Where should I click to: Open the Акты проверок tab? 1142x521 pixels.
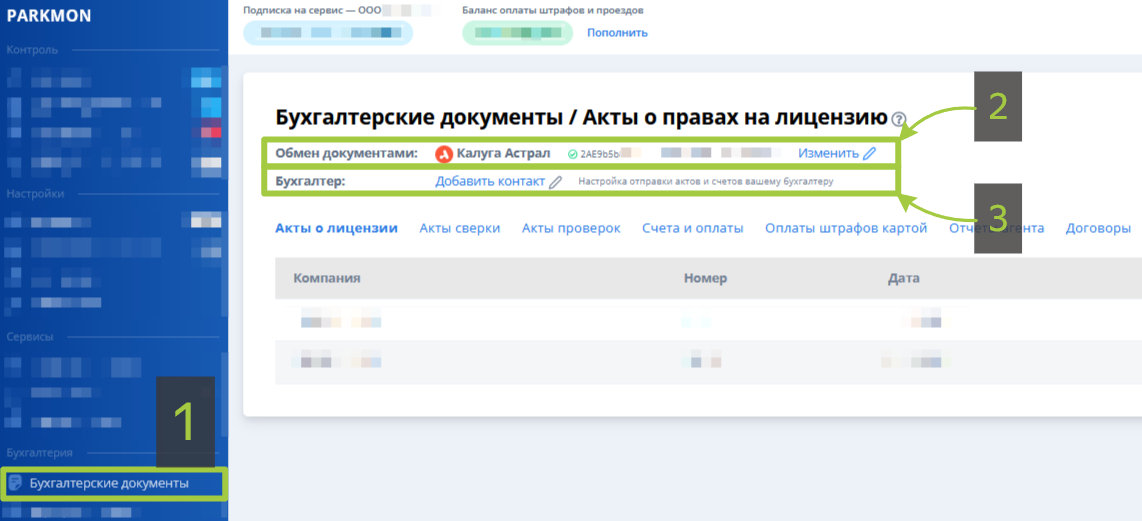(571, 228)
